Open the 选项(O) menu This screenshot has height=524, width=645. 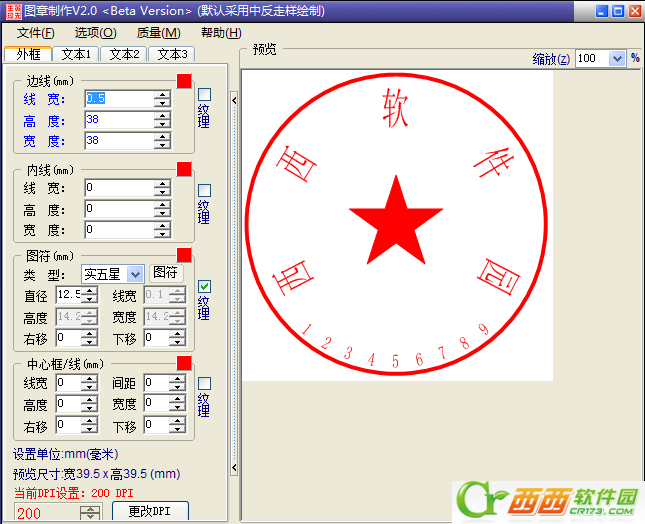95,33
